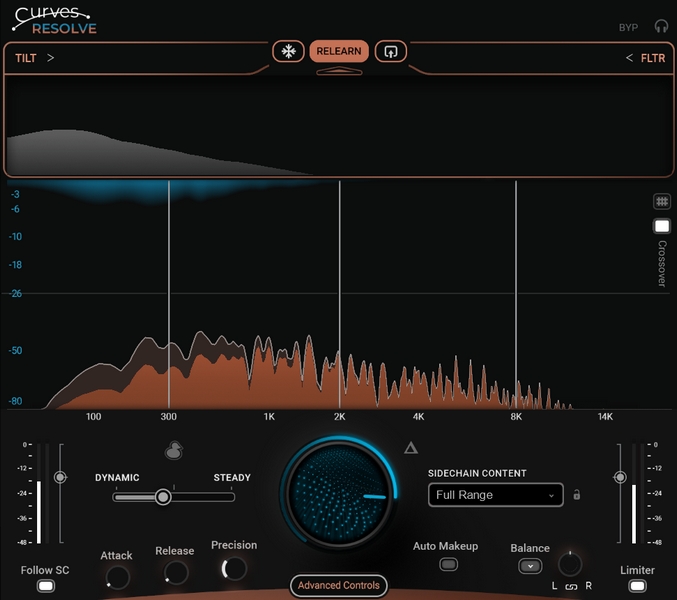This screenshot has height=600, width=677.
Task: Click the duck icon above the Dynamic slider
Action: pyautogui.click(x=174, y=451)
